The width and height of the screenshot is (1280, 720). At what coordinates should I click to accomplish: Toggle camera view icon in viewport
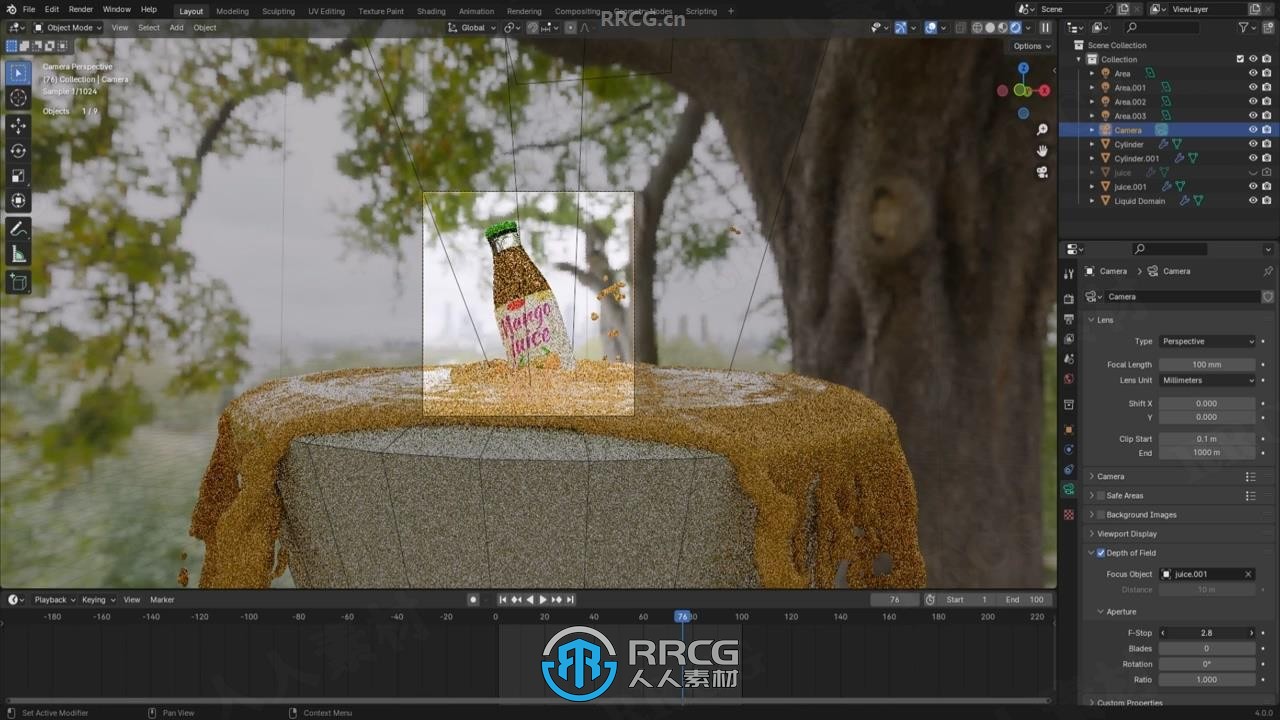pyautogui.click(x=1042, y=172)
